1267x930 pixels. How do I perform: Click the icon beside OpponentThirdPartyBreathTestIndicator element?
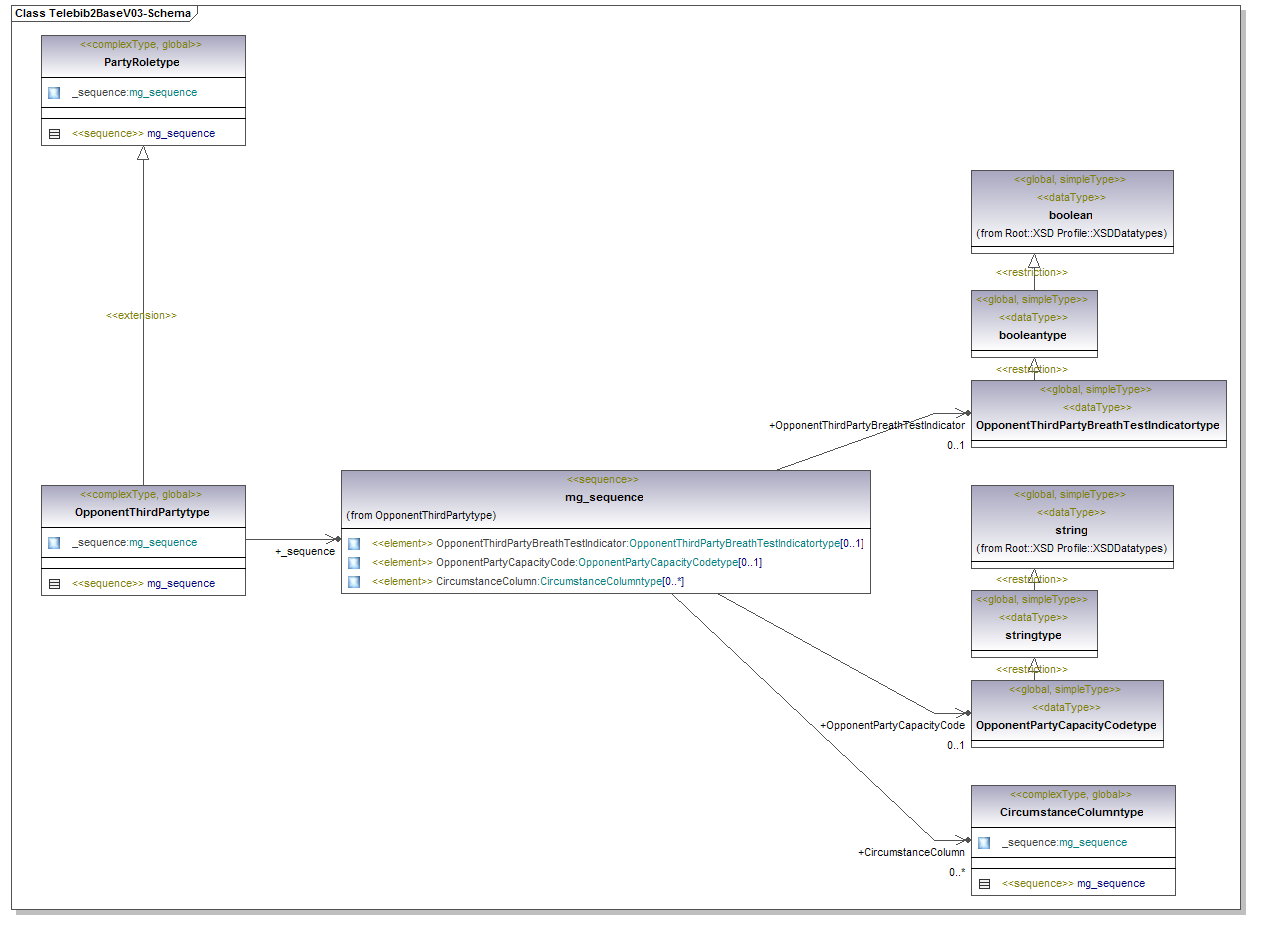[x=354, y=543]
